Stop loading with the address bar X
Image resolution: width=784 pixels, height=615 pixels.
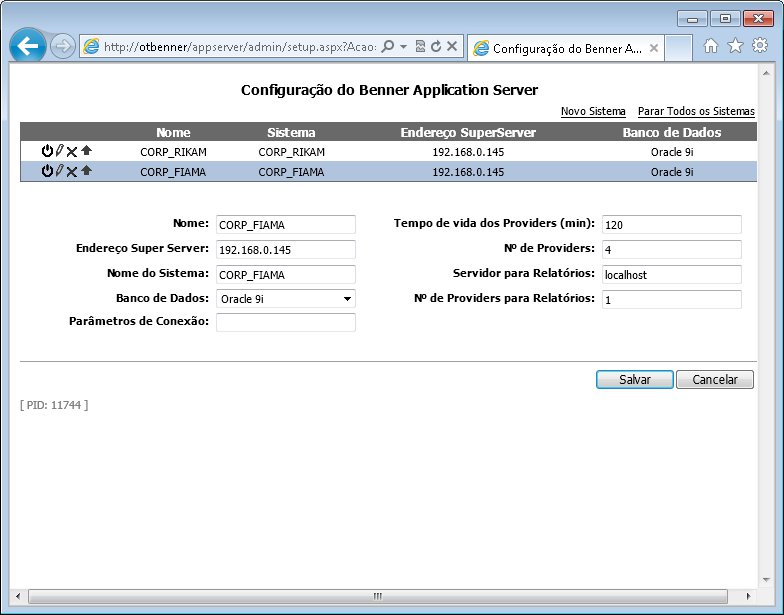pos(452,46)
